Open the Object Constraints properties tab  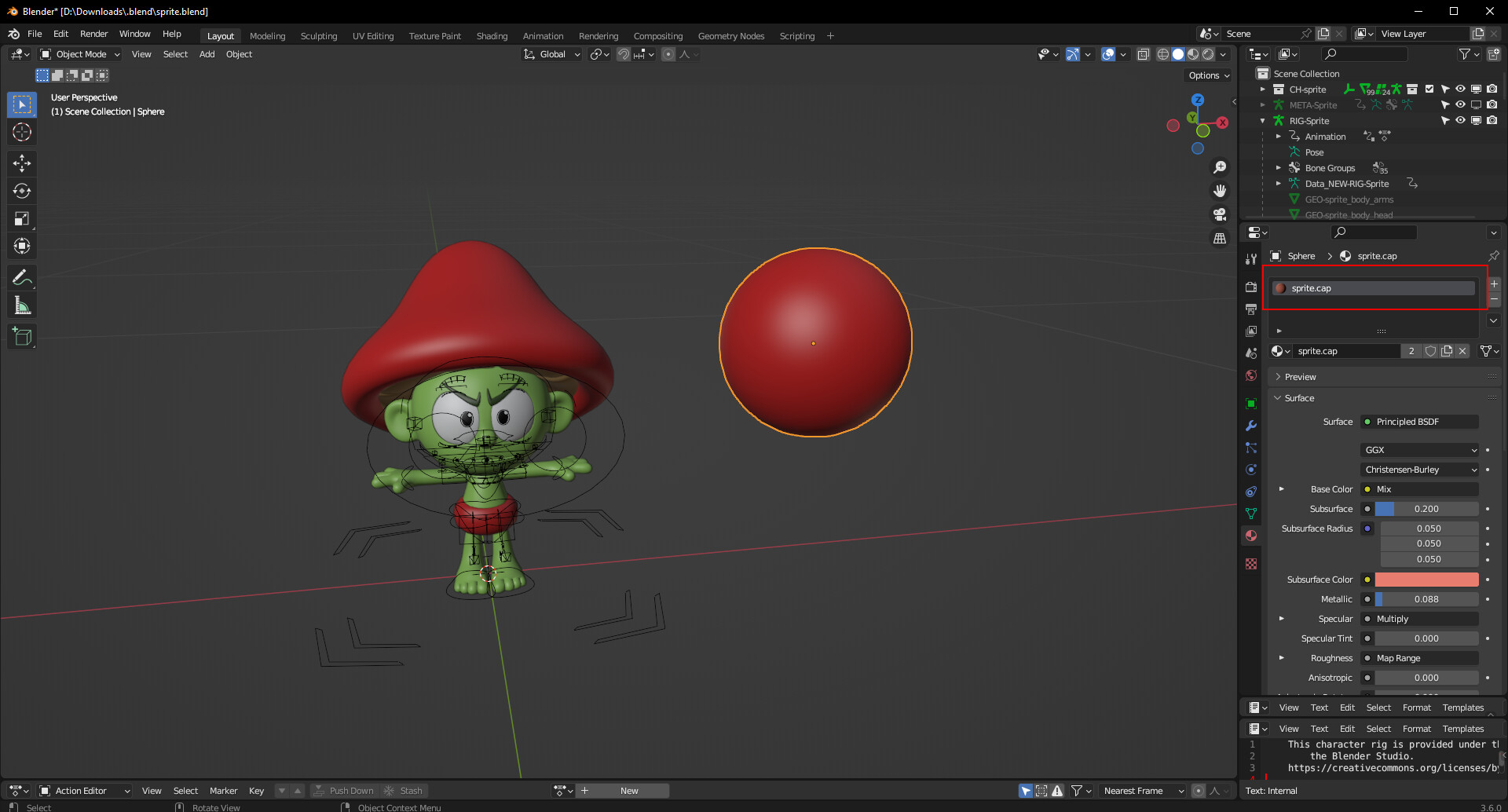point(1251,492)
